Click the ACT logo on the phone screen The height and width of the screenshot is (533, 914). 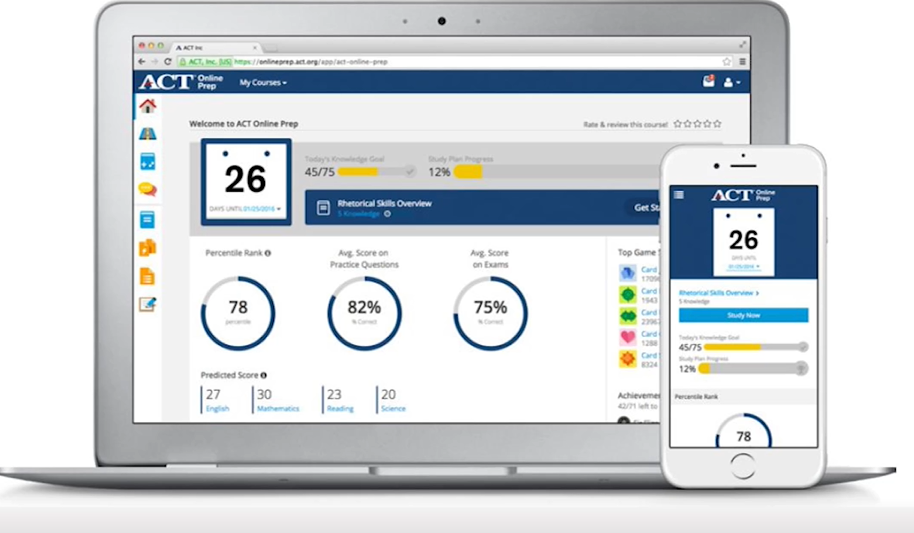[x=743, y=195]
